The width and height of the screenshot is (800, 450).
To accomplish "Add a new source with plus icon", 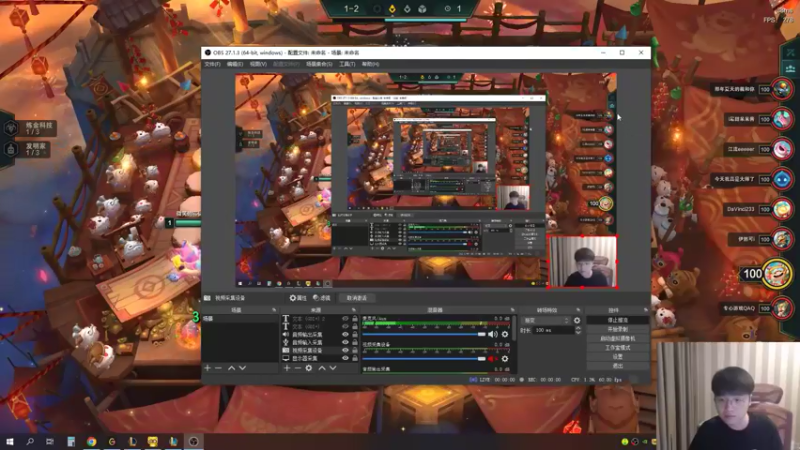I will [x=287, y=368].
